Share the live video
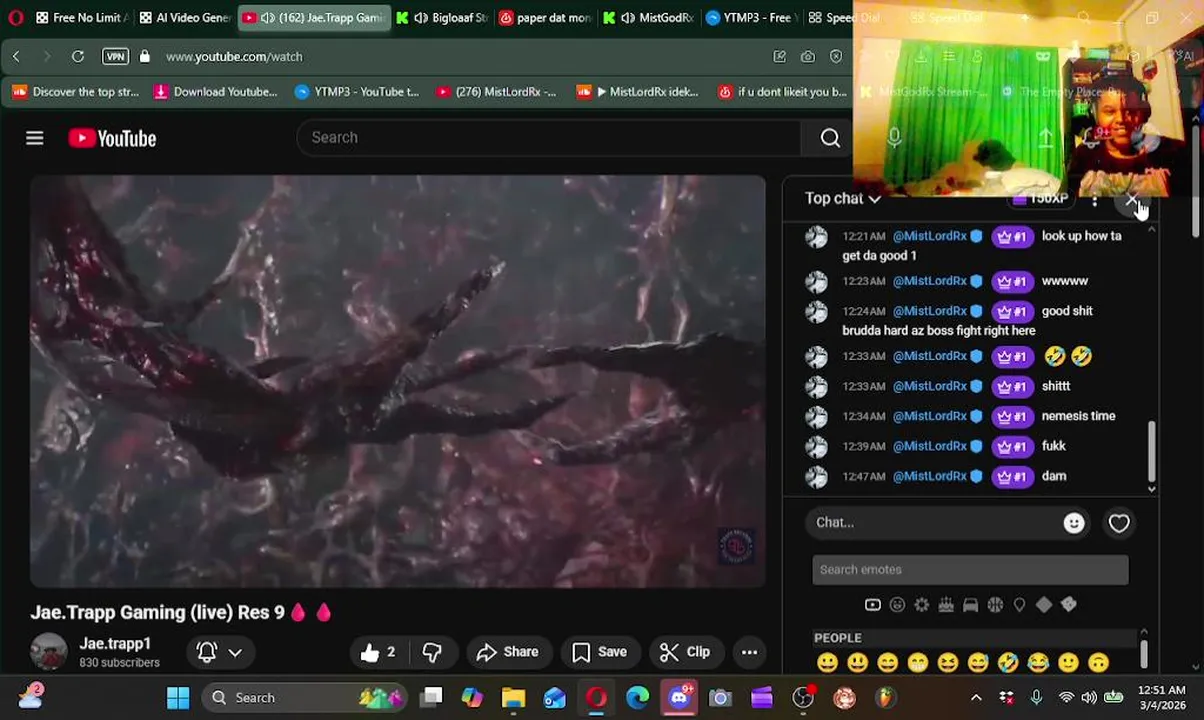The height and width of the screenshot is (720, 1204). (x=507, y=652)
